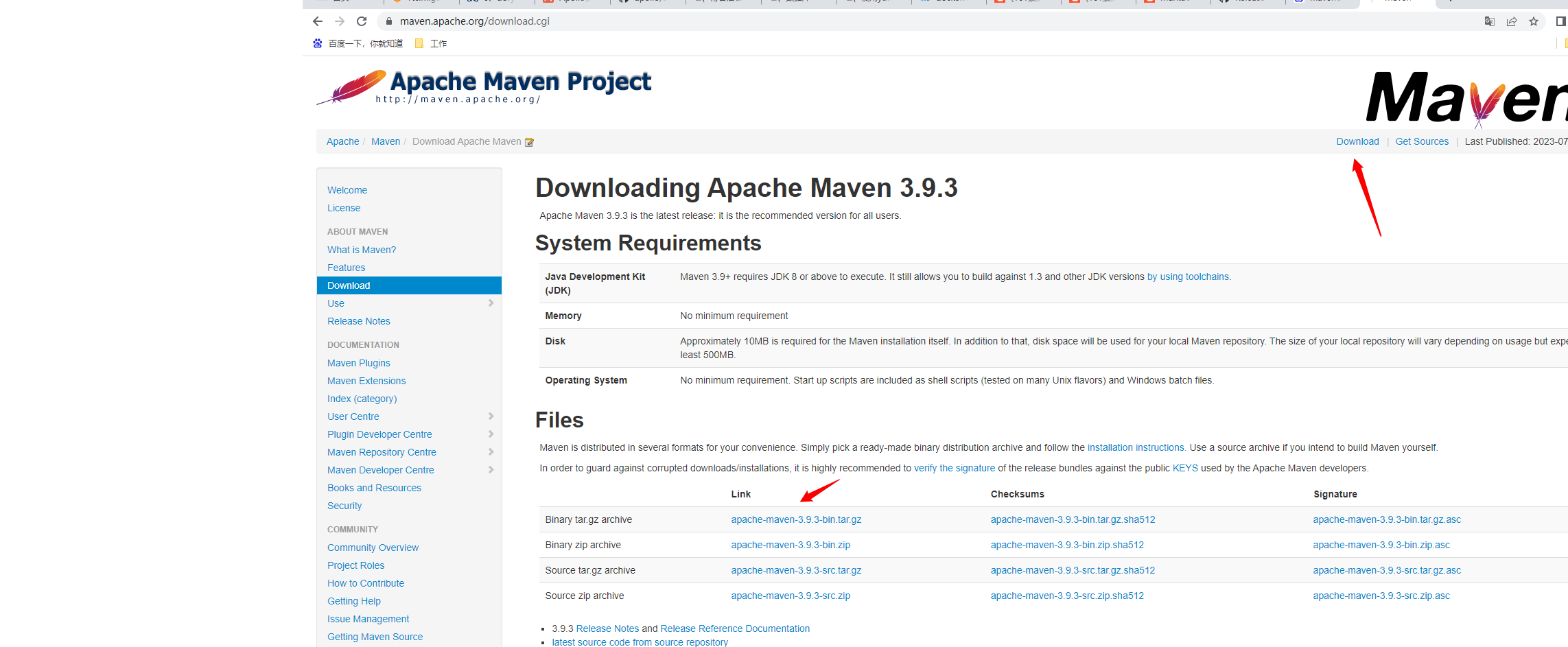Click the browser back arrow
Image resolution: width=1568 pixels, height=647 pixels.
[x=317, y=21]
